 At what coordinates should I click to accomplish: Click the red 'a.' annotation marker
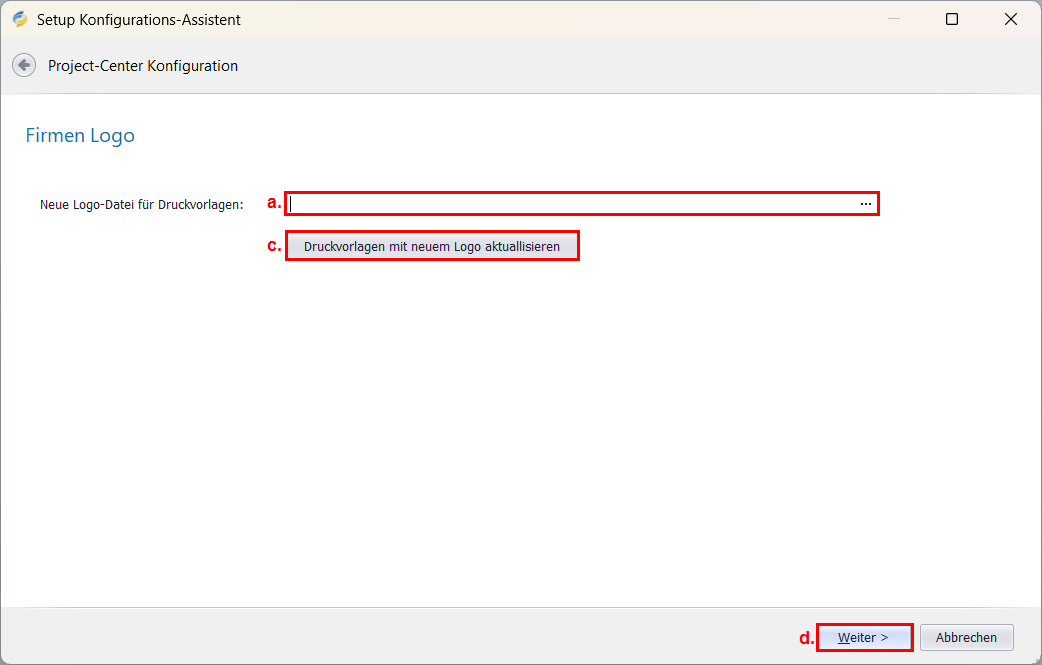[x=274, y=203]
